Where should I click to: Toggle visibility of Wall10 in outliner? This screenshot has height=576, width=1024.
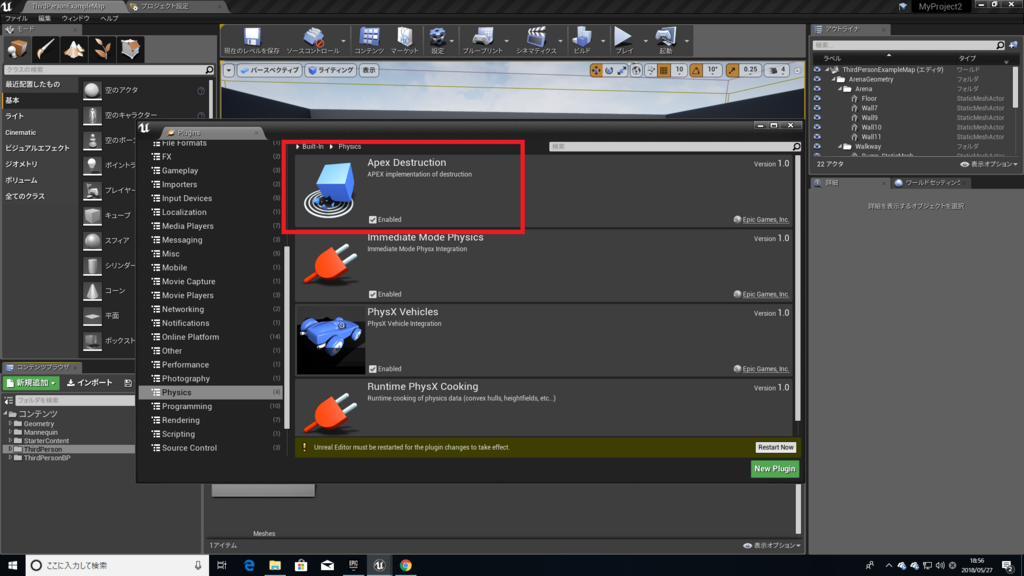click(x=817, y=127)
